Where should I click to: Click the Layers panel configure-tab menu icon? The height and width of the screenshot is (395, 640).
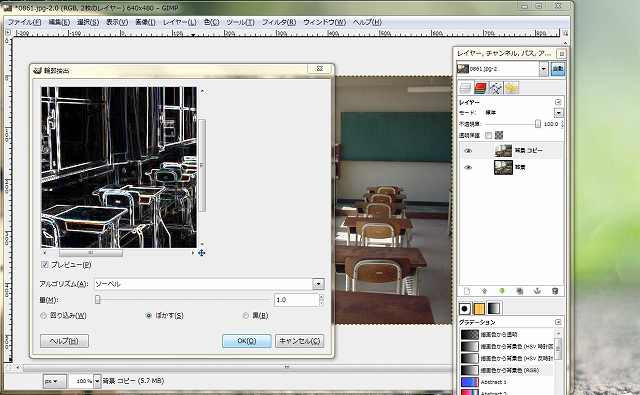pyautogui.click(x=558, y=102)
